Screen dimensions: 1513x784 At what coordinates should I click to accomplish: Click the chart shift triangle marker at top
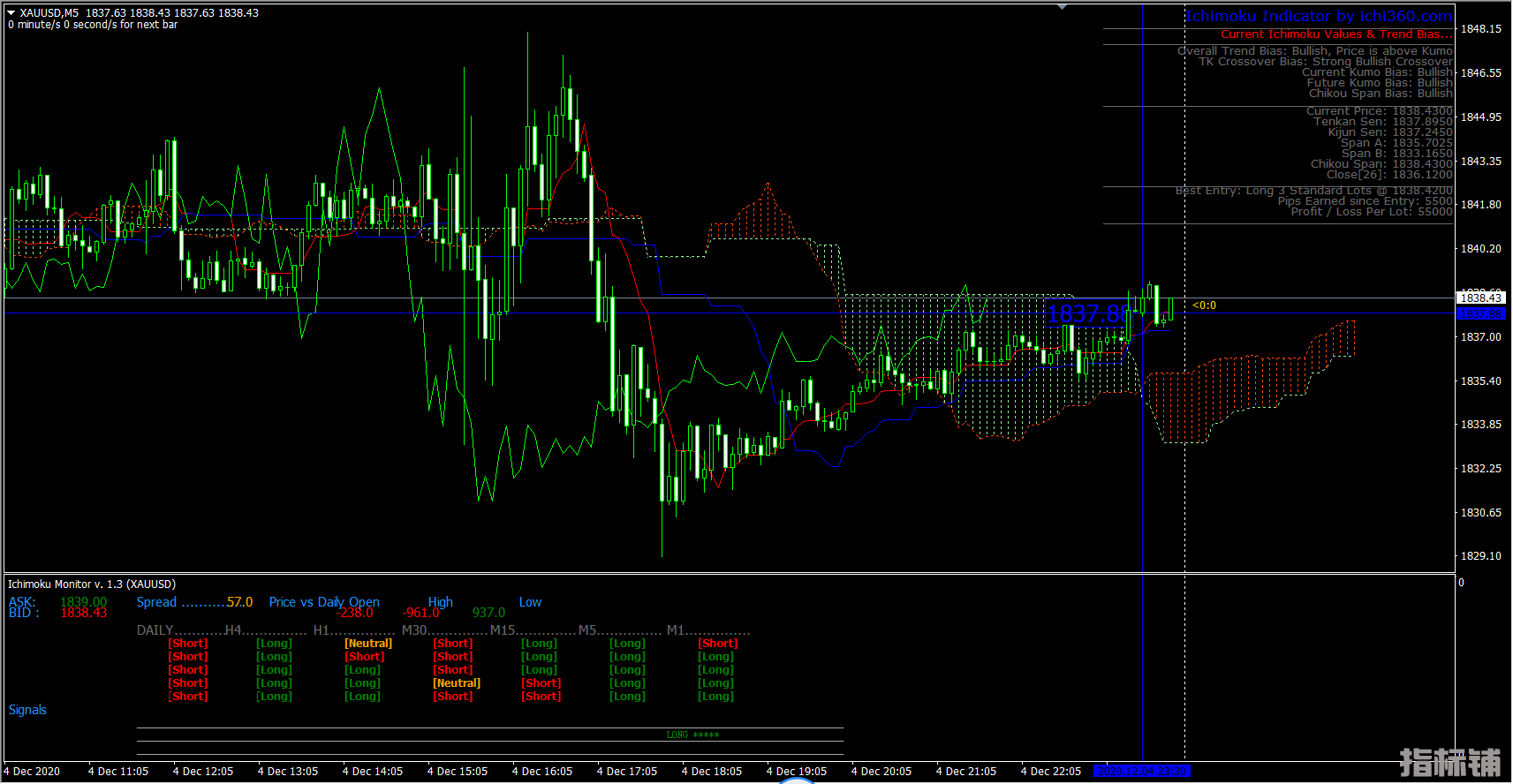(x=1062, y=7)
